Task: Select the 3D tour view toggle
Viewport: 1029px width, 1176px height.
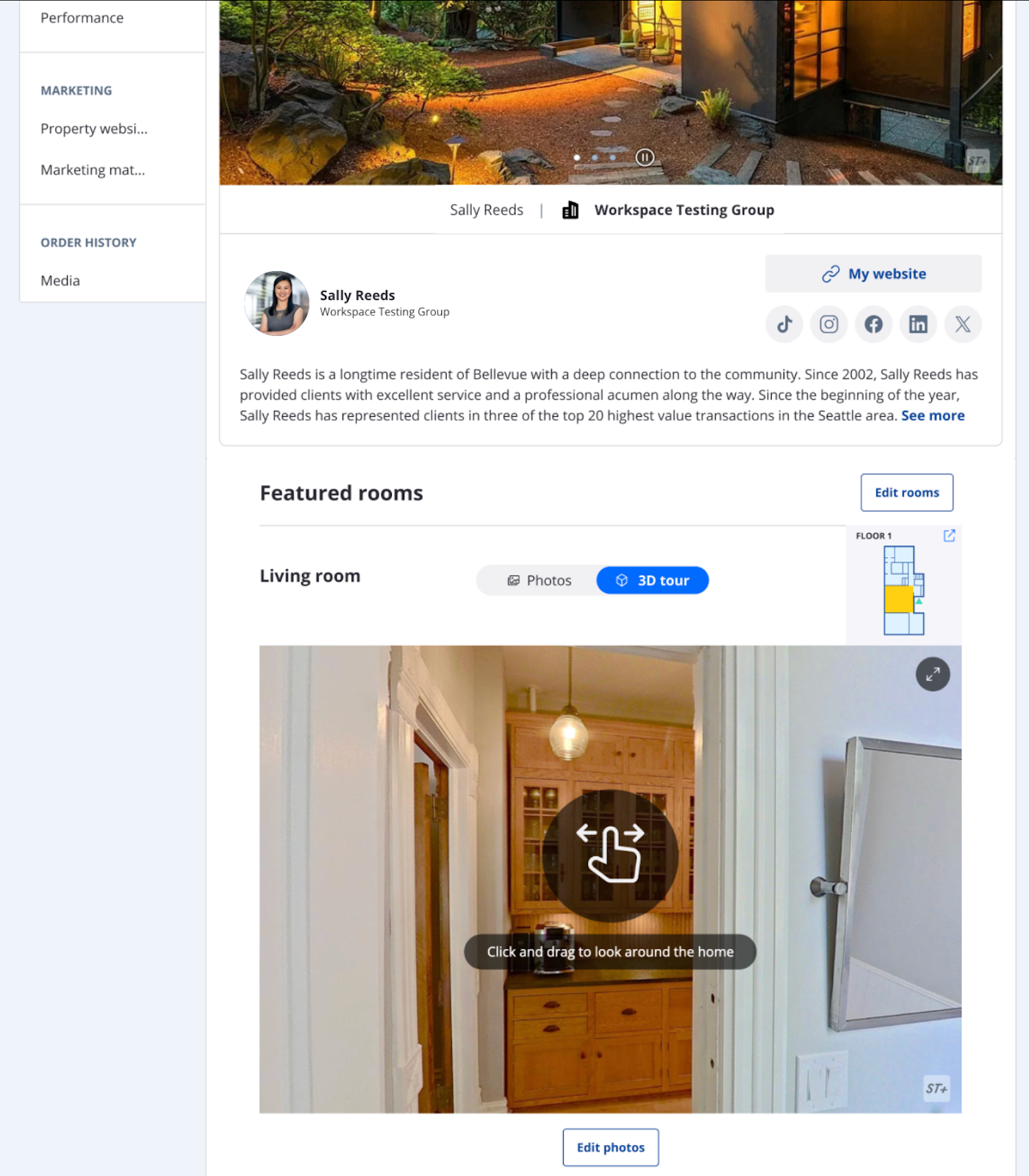Action: tap(653, 581)
